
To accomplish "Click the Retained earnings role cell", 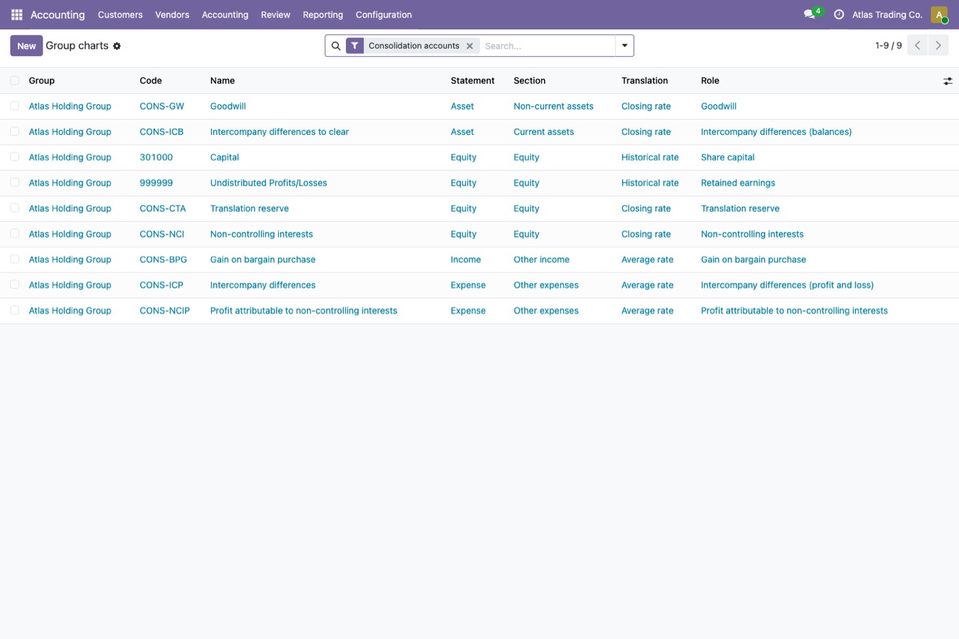I will [x=738, y=183].
